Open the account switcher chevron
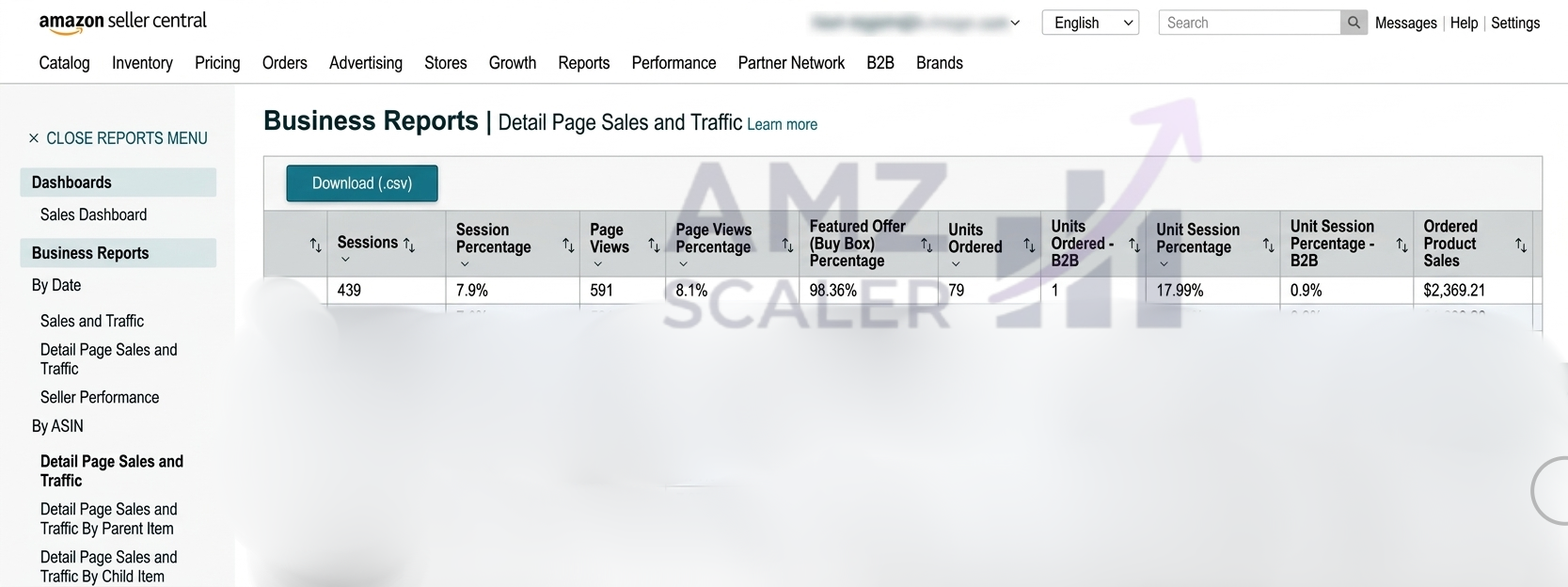 point(1015,23)
